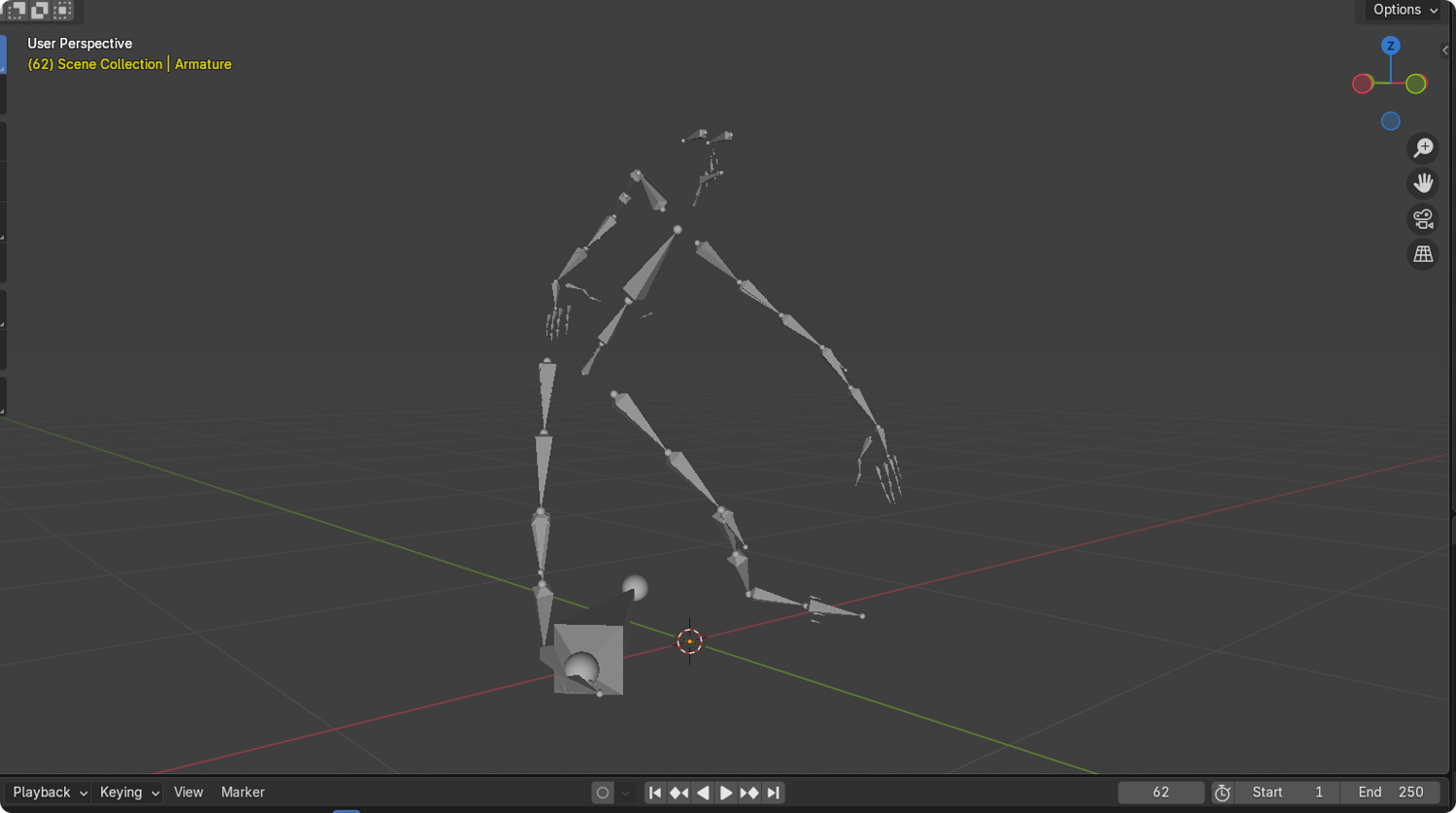Image resolution: width=1456 pixels, height=813 pixels.
Task: Expand the sidebar with the arrow tab
Action: tap(1446, 50)
